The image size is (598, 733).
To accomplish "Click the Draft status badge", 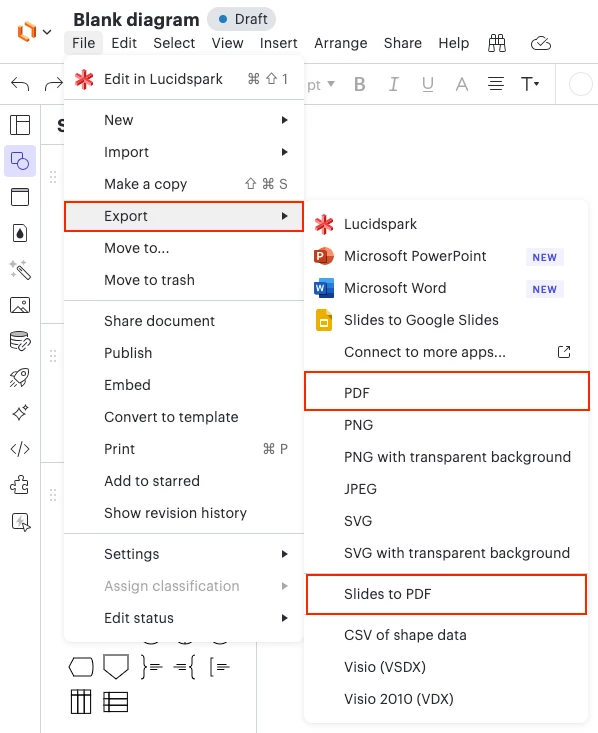I will tap(242, 19).
